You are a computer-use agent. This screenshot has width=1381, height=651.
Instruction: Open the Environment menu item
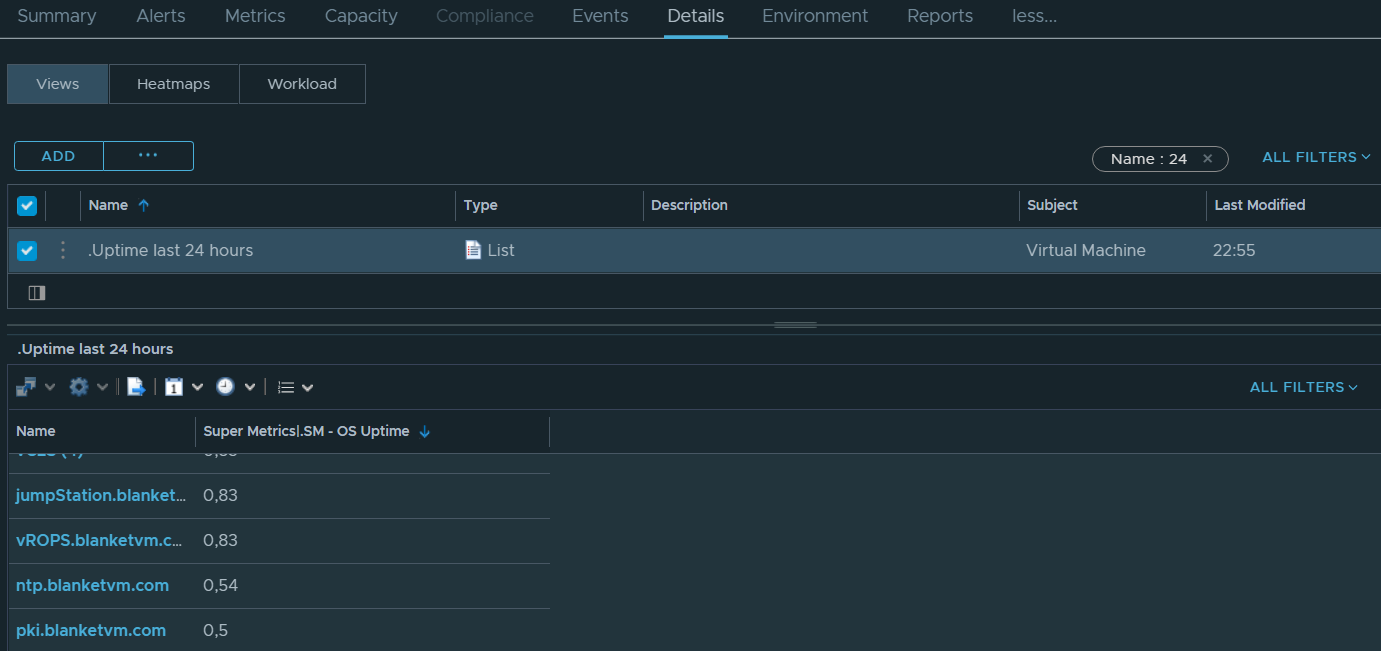tap(814, 16)
